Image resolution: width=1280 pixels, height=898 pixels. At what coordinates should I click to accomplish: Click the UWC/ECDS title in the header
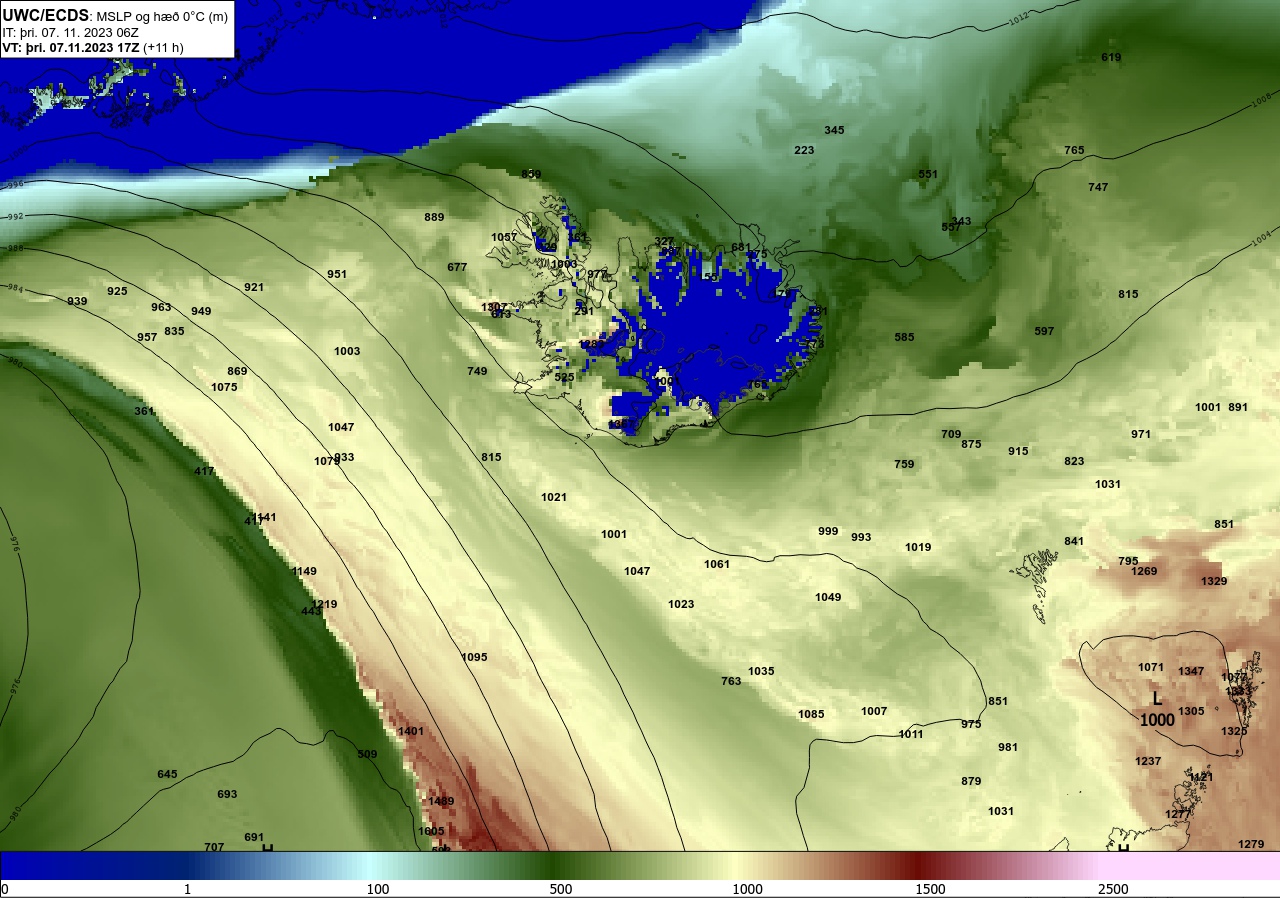pyautogui.click(x=46, y=16)
